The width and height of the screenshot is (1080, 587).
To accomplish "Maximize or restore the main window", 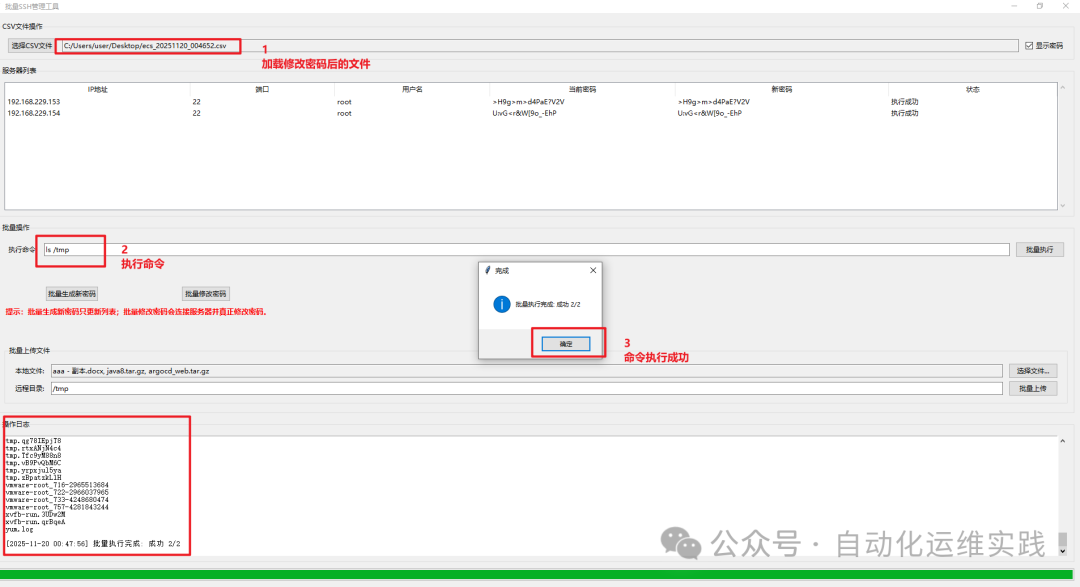I will pos(1039,6).
